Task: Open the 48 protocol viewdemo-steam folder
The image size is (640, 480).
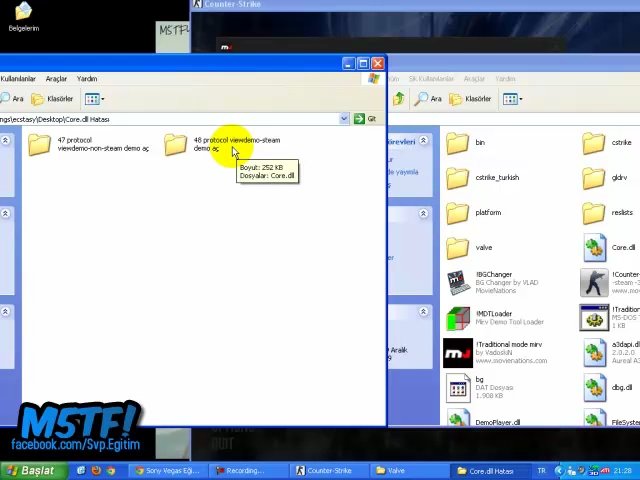Action: [x=176, y=144]
